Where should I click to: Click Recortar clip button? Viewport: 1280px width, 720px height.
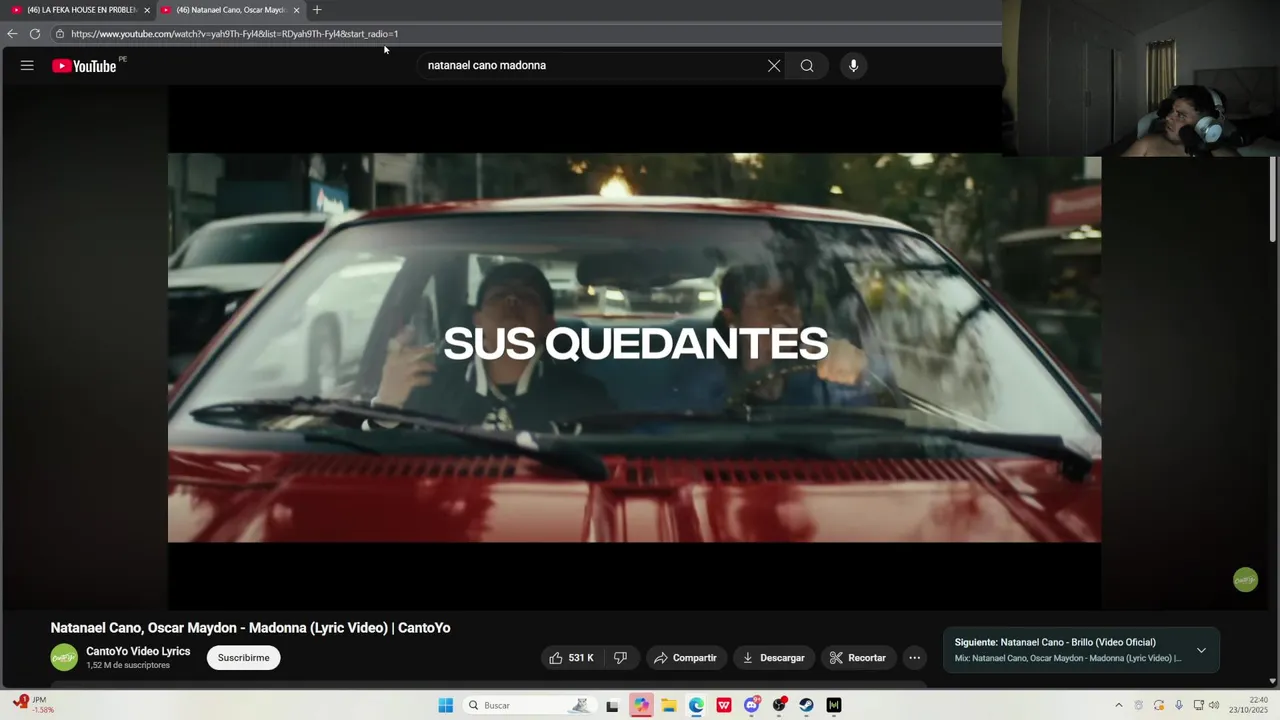(x=858, y=658)
